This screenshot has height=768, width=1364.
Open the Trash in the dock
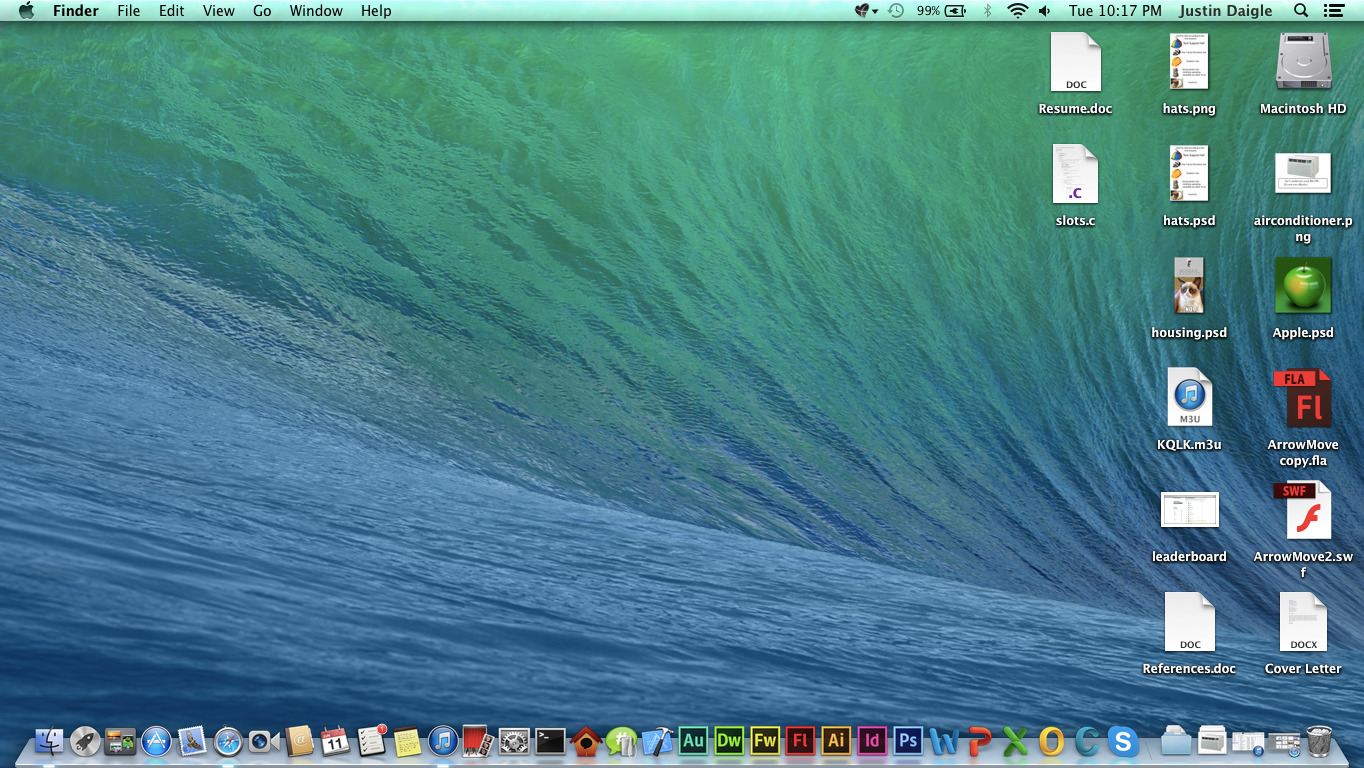tap(1319, 741)
